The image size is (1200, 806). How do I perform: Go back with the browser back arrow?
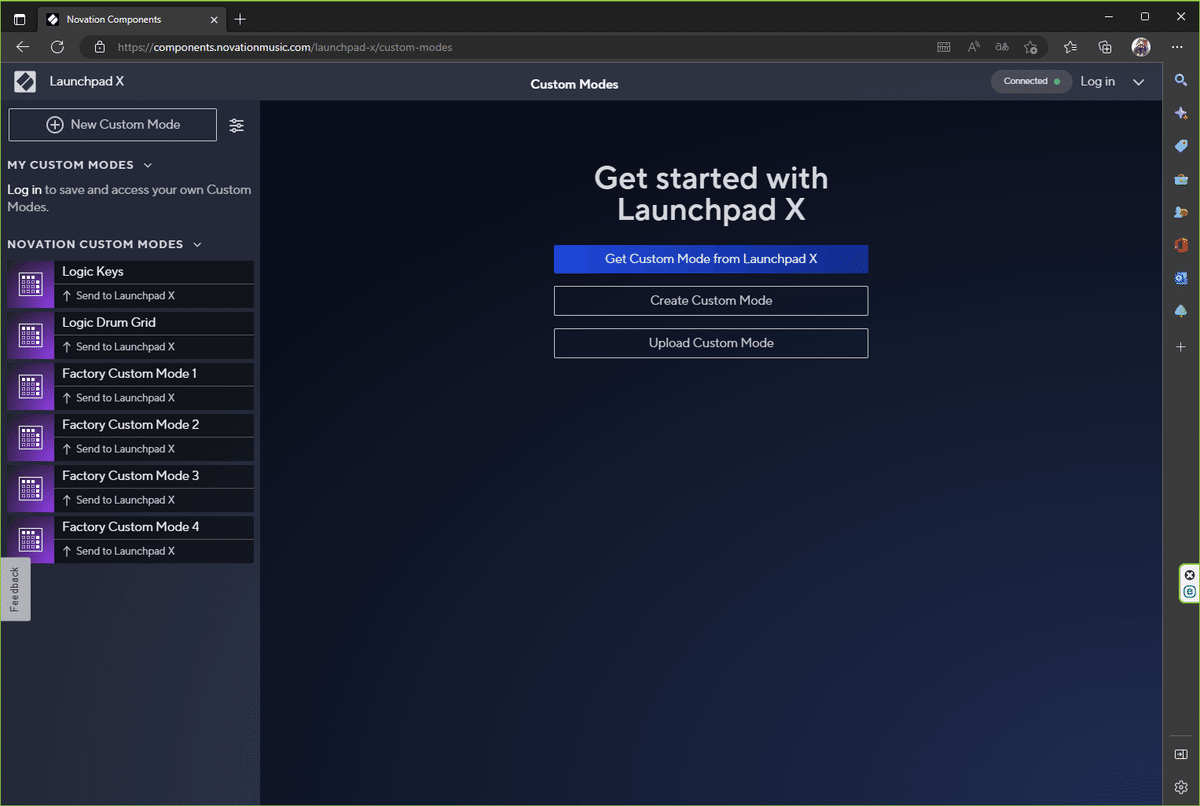tap(23, 47)
